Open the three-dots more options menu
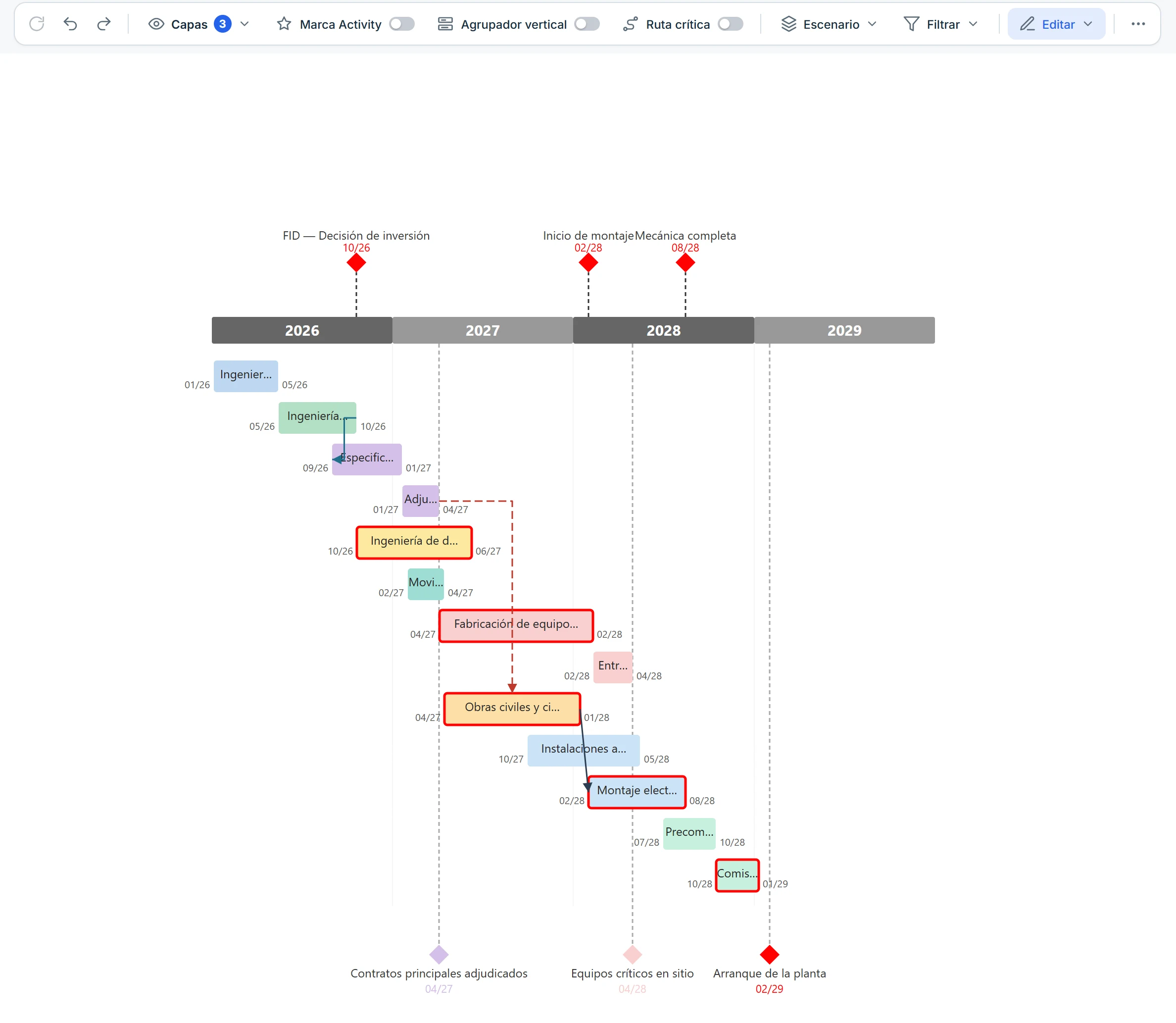 pyautogui.click(x=1138, y=24)
